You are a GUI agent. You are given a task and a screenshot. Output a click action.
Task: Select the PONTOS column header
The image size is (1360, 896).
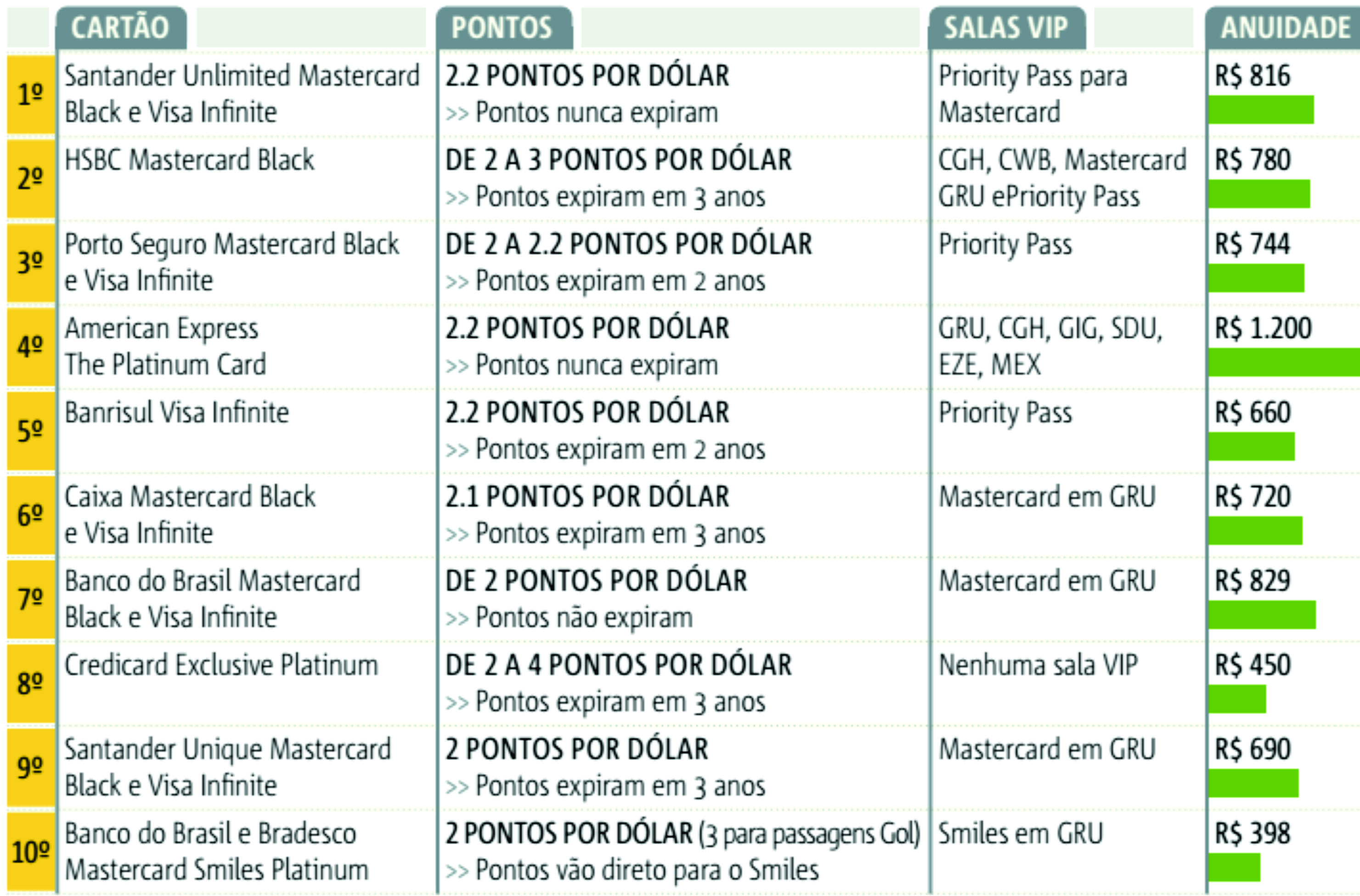coord(504,28)
